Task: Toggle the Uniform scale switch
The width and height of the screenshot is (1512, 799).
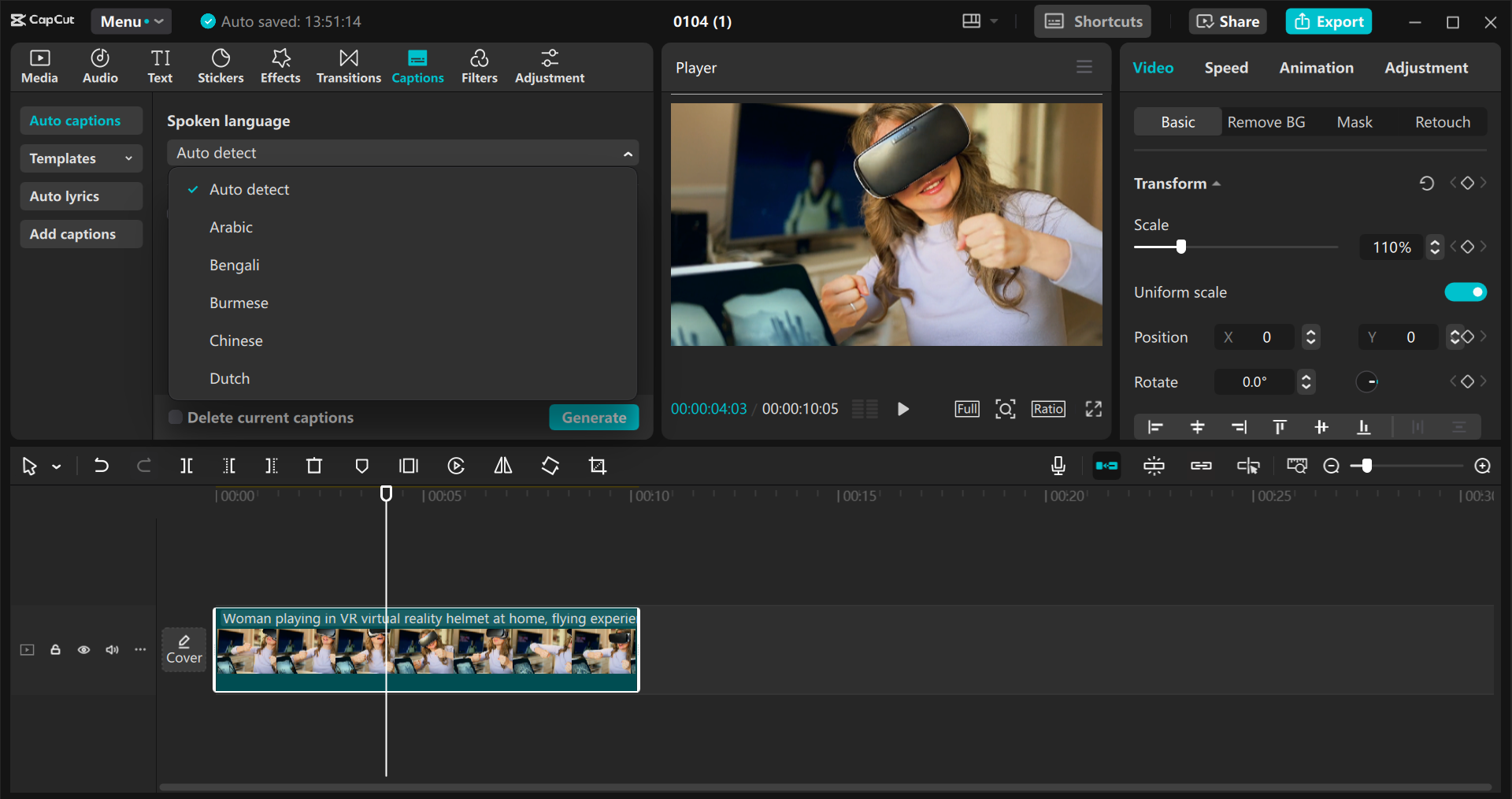Action: point(1466,292)
